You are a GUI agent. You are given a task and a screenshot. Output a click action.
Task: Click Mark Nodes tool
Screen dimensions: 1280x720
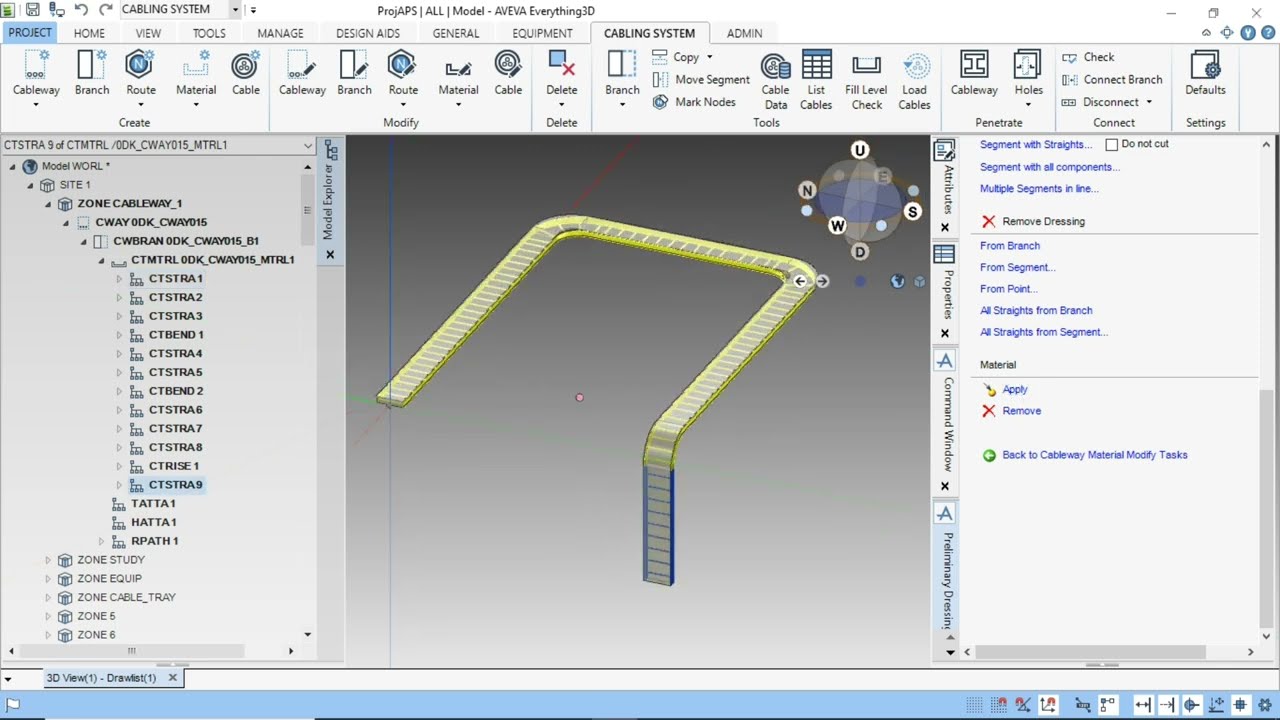[694, 102]
